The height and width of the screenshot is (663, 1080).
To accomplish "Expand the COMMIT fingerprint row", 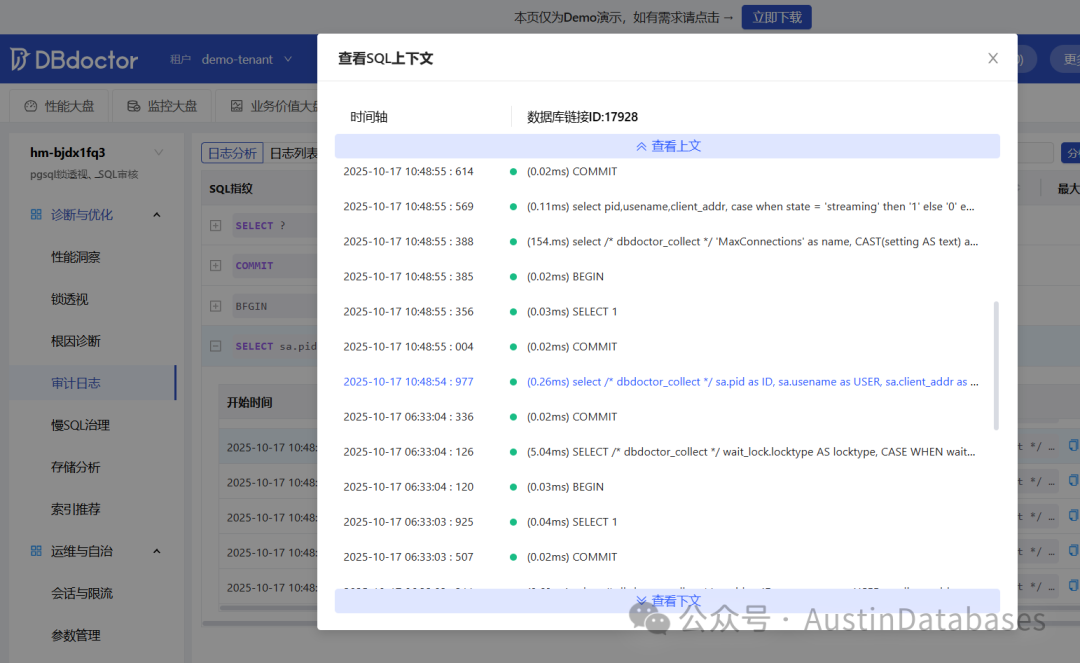I will point(216,266).
